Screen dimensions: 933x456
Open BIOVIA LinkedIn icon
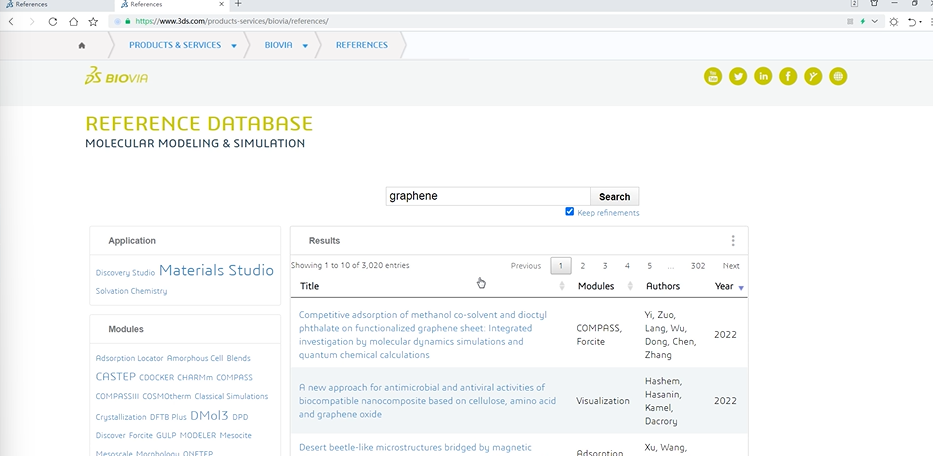[763, 76]
